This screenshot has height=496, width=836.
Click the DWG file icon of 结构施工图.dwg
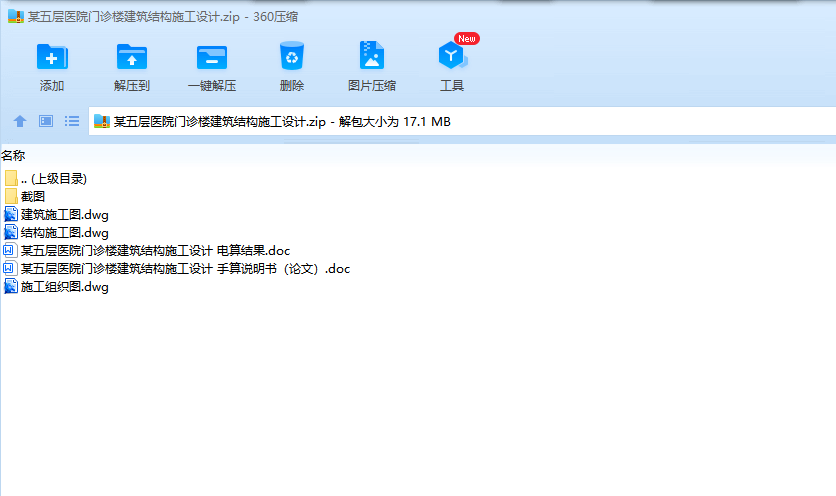(x=11, y=233)
